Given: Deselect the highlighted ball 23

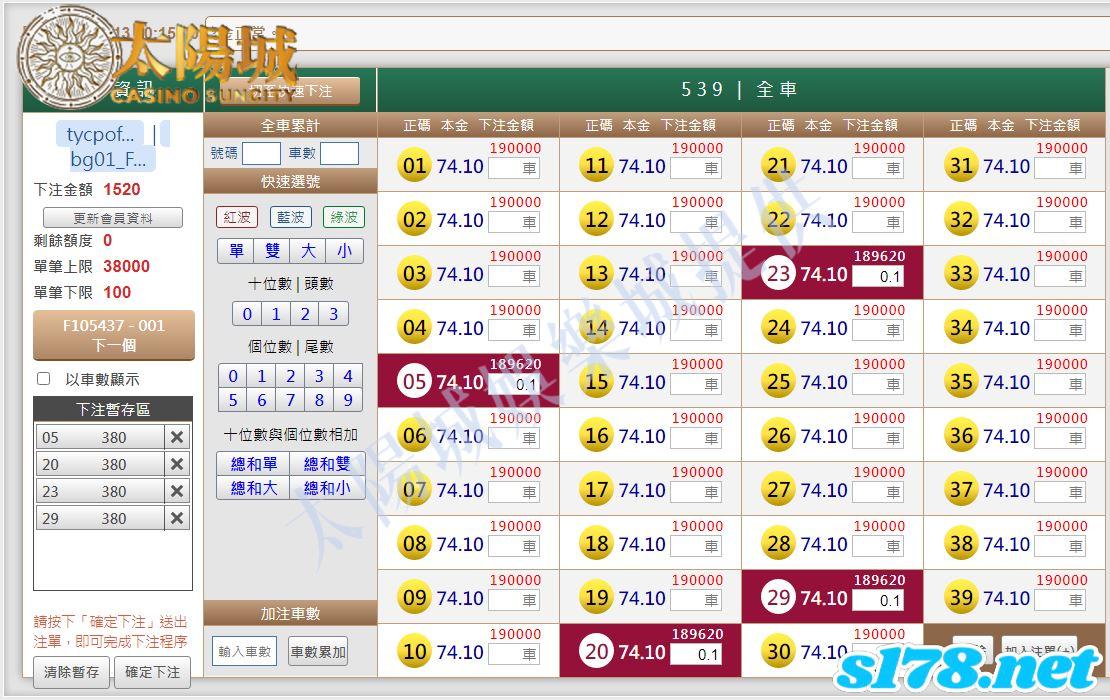Looking at the screenshot, I should tap(778, 273).
